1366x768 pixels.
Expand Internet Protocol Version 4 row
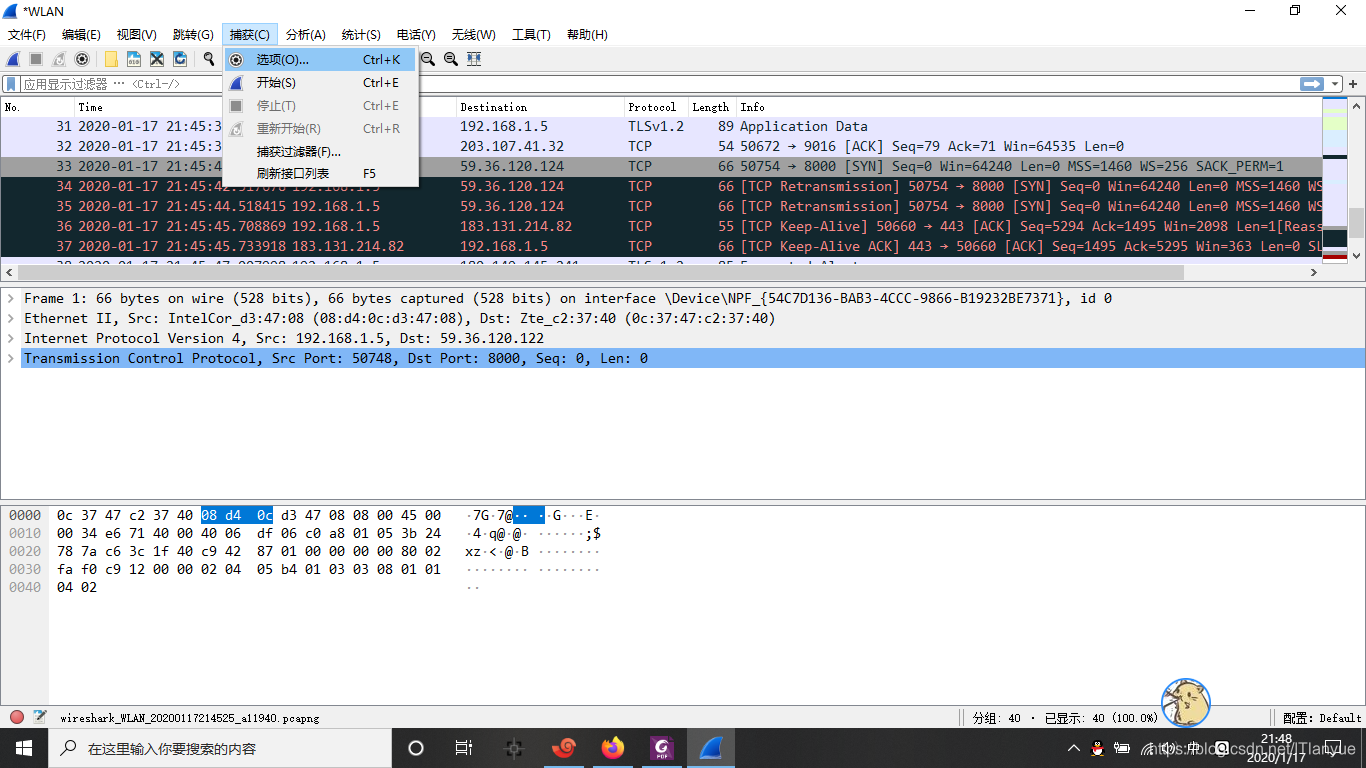coord(11,338)
